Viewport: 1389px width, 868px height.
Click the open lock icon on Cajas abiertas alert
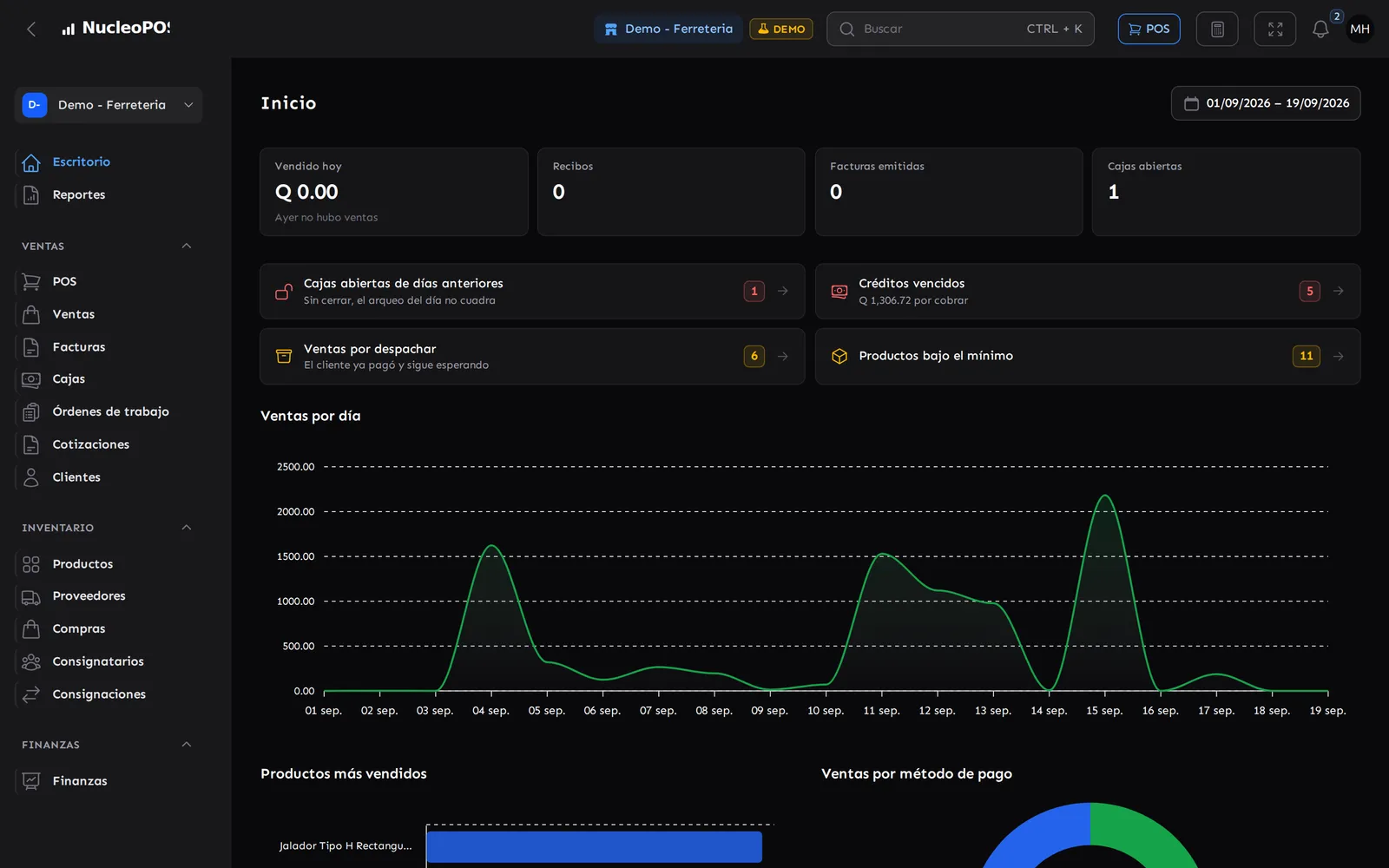tap(284, 292)
